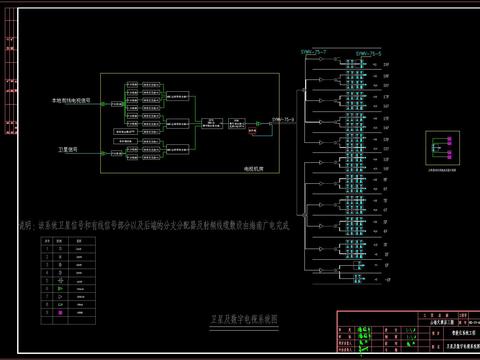Click the magenta TV outlet symbol in legend
The height and width of the screenshot is (360, 480).
coord(60,313)
